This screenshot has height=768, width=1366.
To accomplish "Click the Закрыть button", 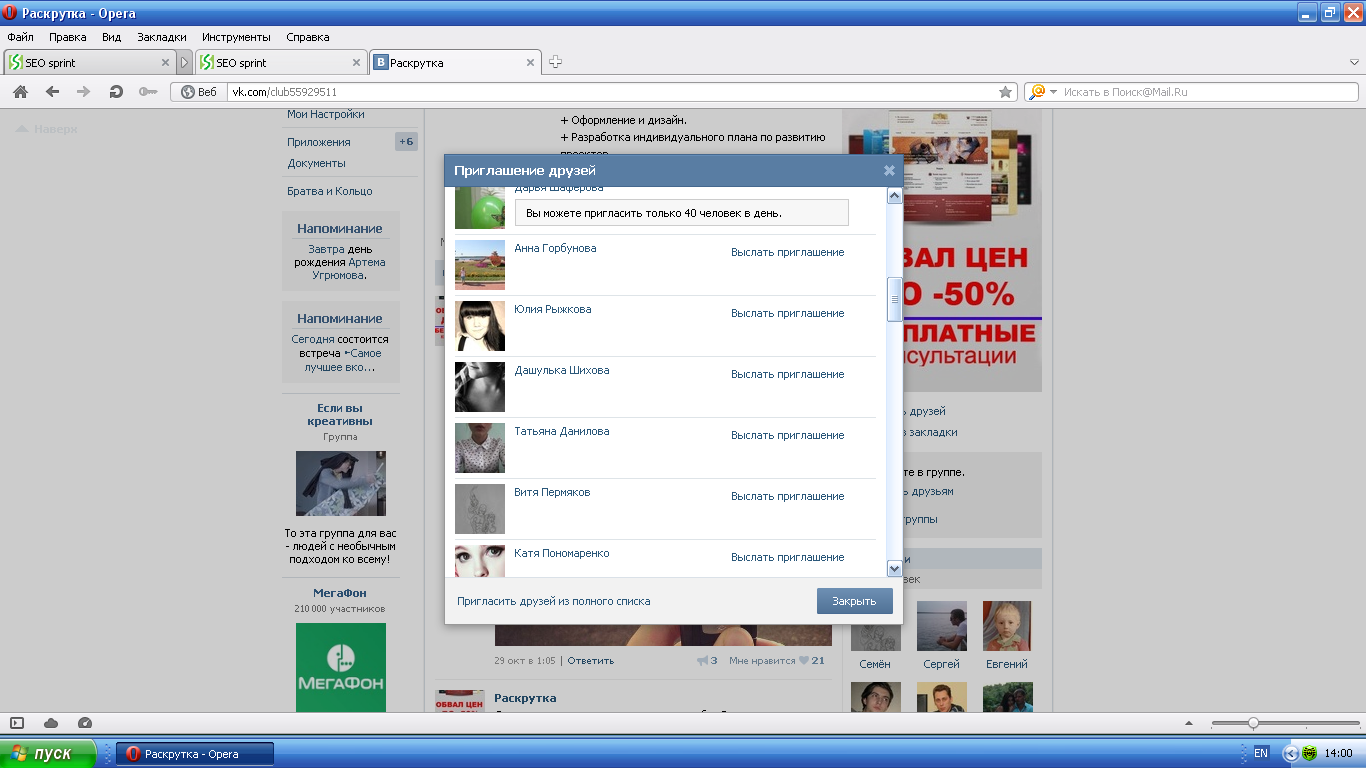I will [854, 601].
